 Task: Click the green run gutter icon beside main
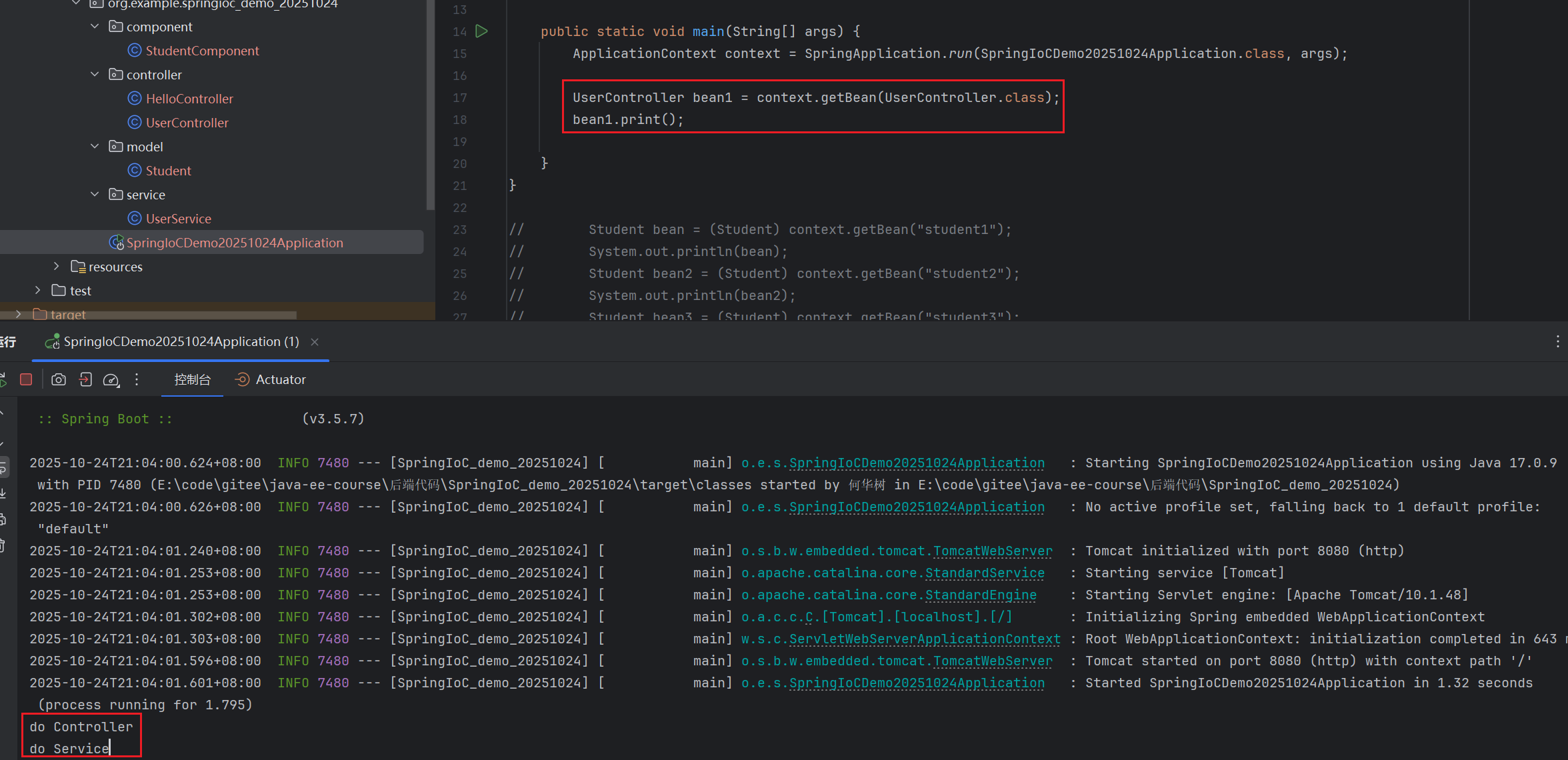tap(481, 31)
